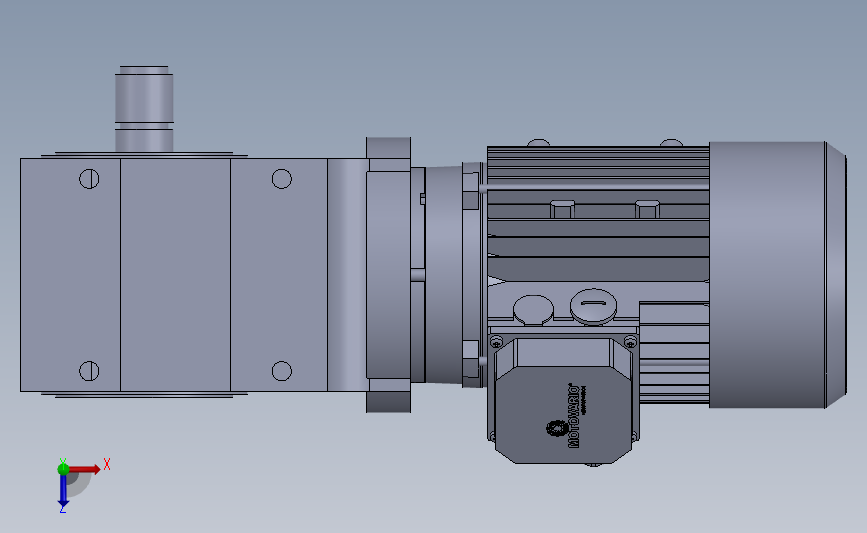Select the output shaft above the gearbox
This screenshot has height=533, width=867.
tap(144, 109)
